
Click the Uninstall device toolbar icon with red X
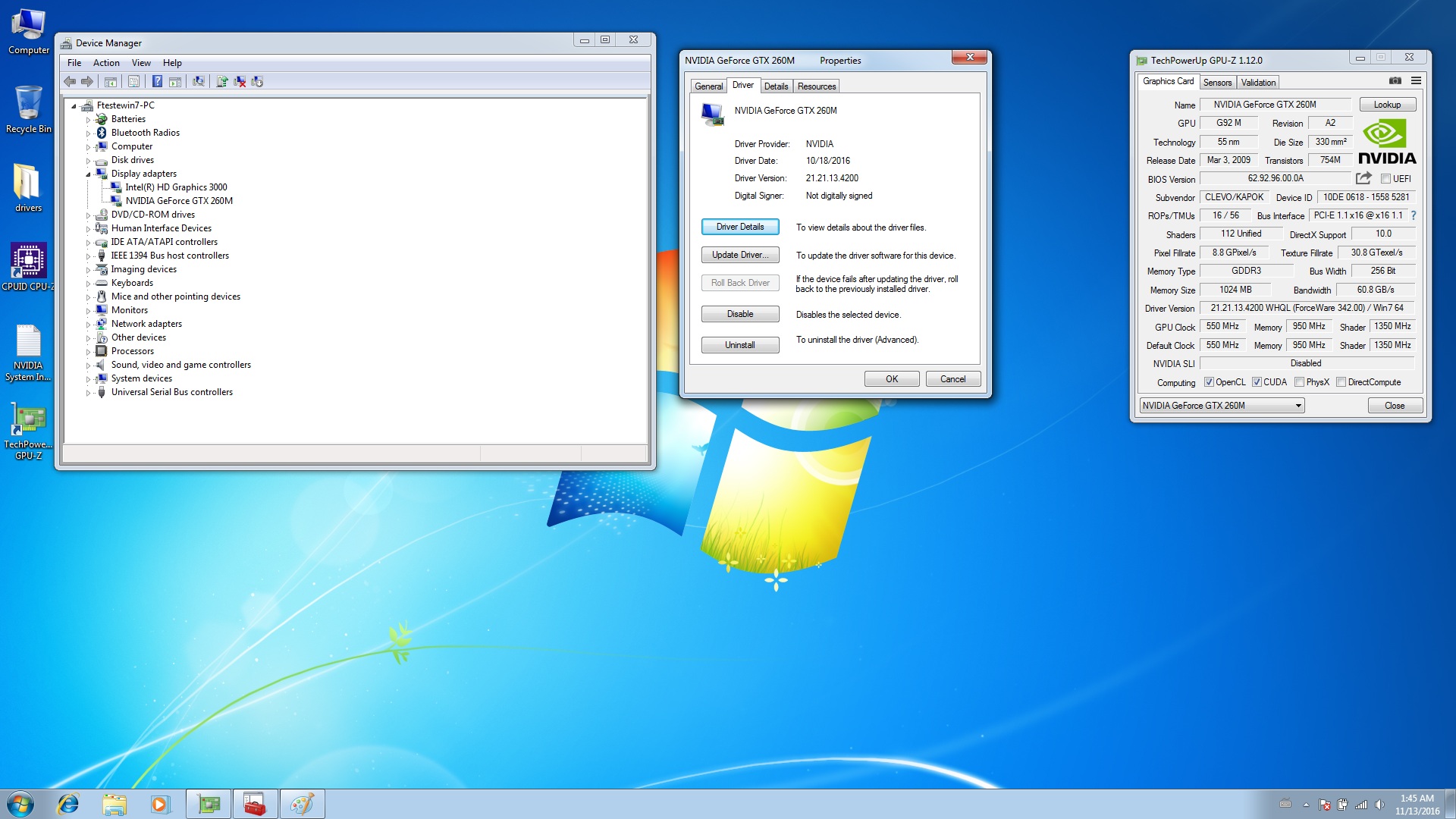coord(240,82)
